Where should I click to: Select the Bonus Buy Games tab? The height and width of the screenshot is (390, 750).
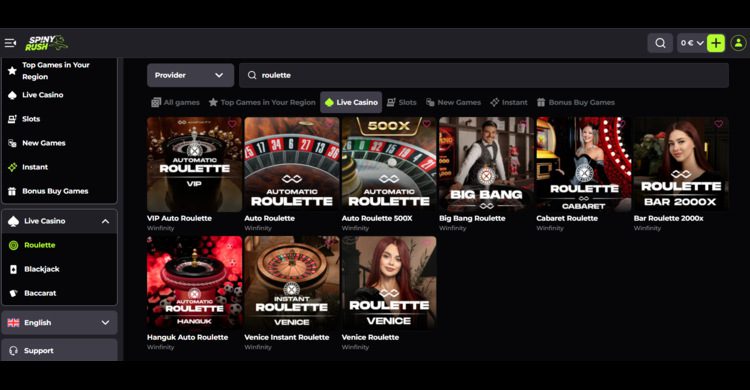[x=576, y=102]
